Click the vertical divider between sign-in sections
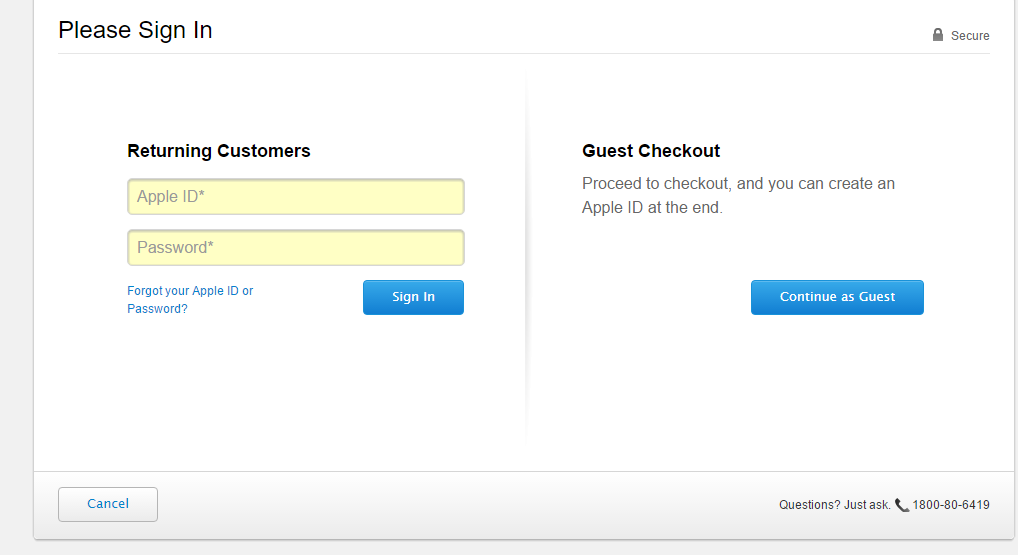Viewport: 1018px width, 555px height. (x=526, y=260)
